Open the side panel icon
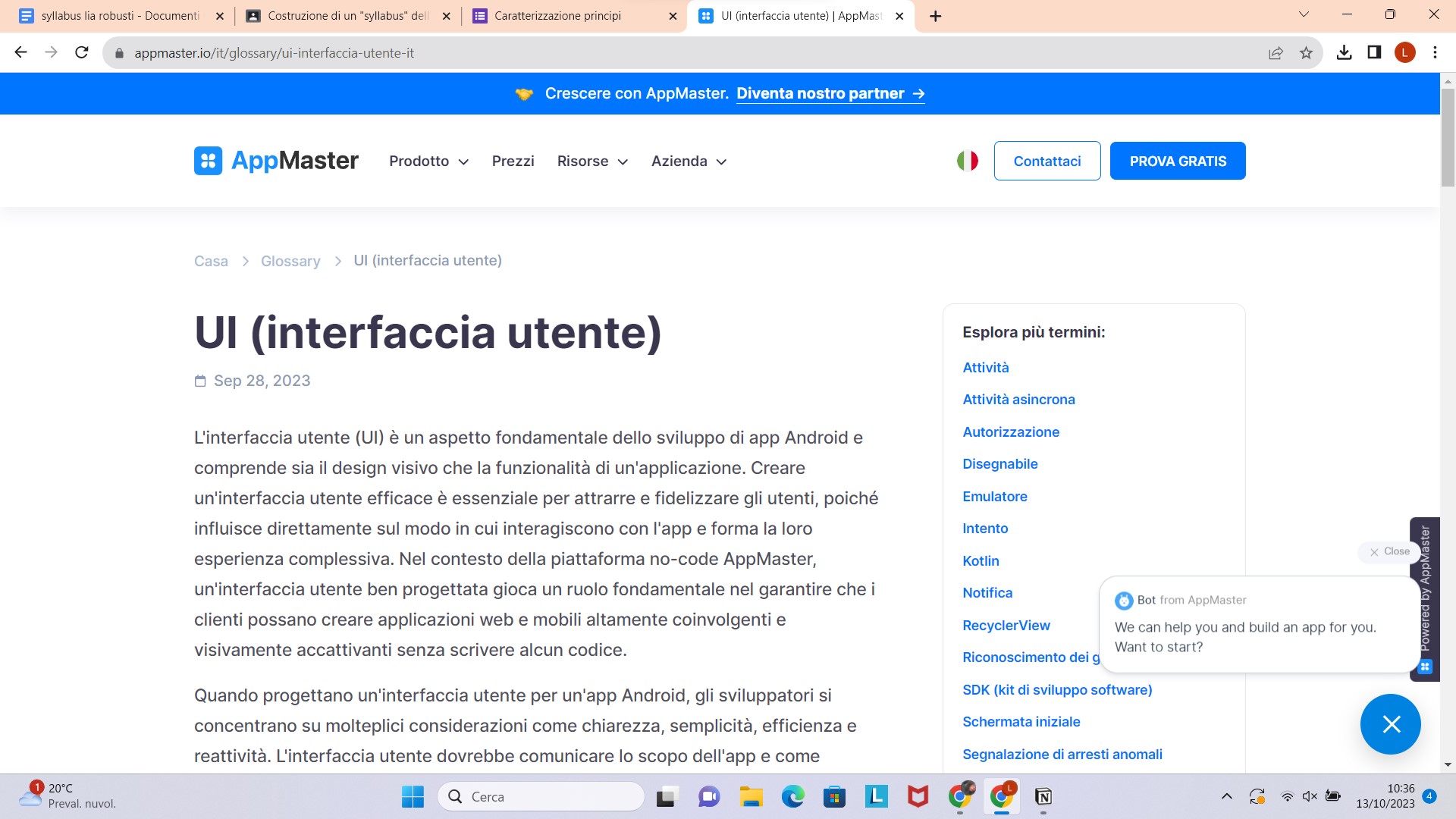Screen dimensions: 1456x819 tap(1374, 52)
